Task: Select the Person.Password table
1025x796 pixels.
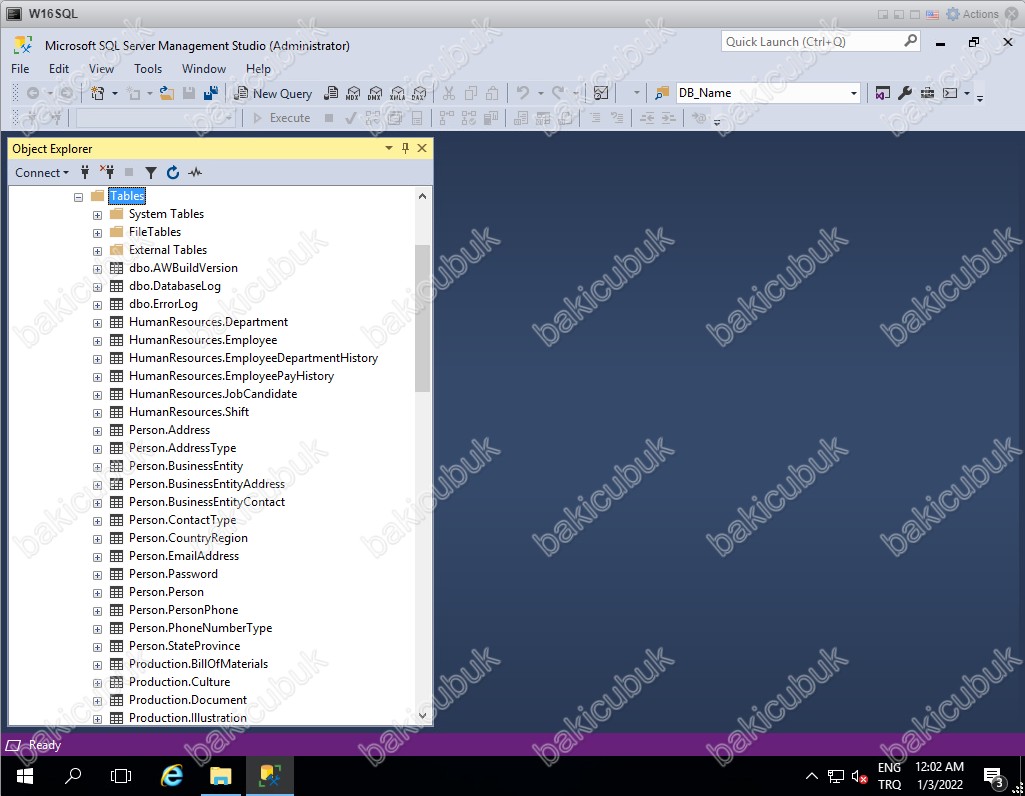Action: click(173, 574)
